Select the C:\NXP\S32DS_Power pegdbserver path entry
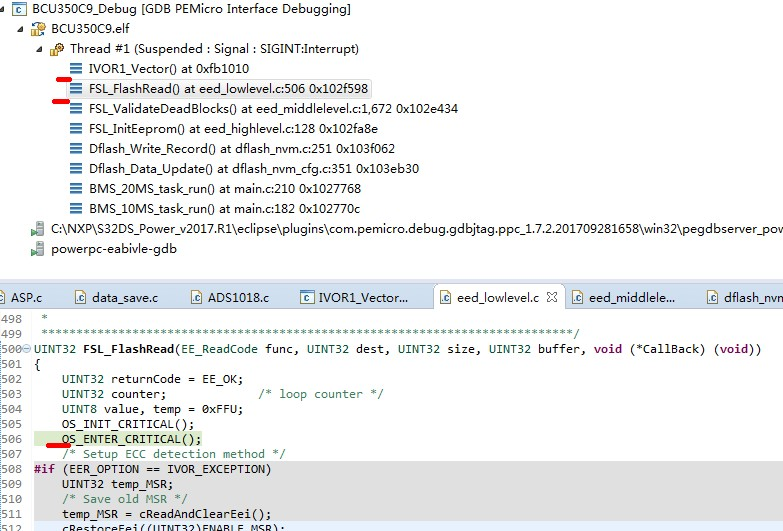Image resolution: width=783 pixels, height=531 pixels. 416,229
